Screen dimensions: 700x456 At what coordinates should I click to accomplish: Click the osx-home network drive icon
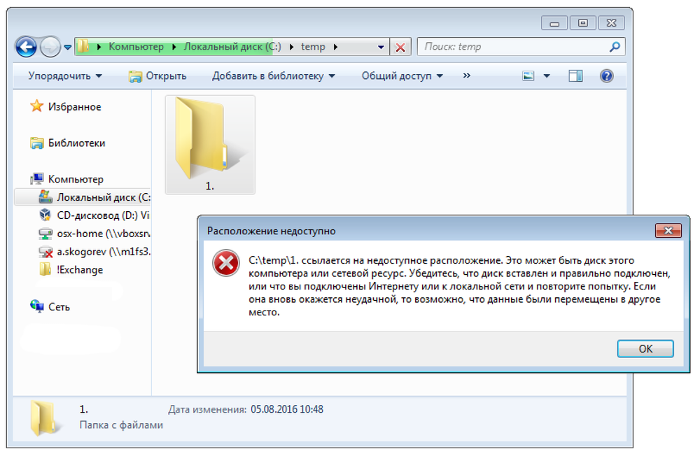(x=46, y=234)
